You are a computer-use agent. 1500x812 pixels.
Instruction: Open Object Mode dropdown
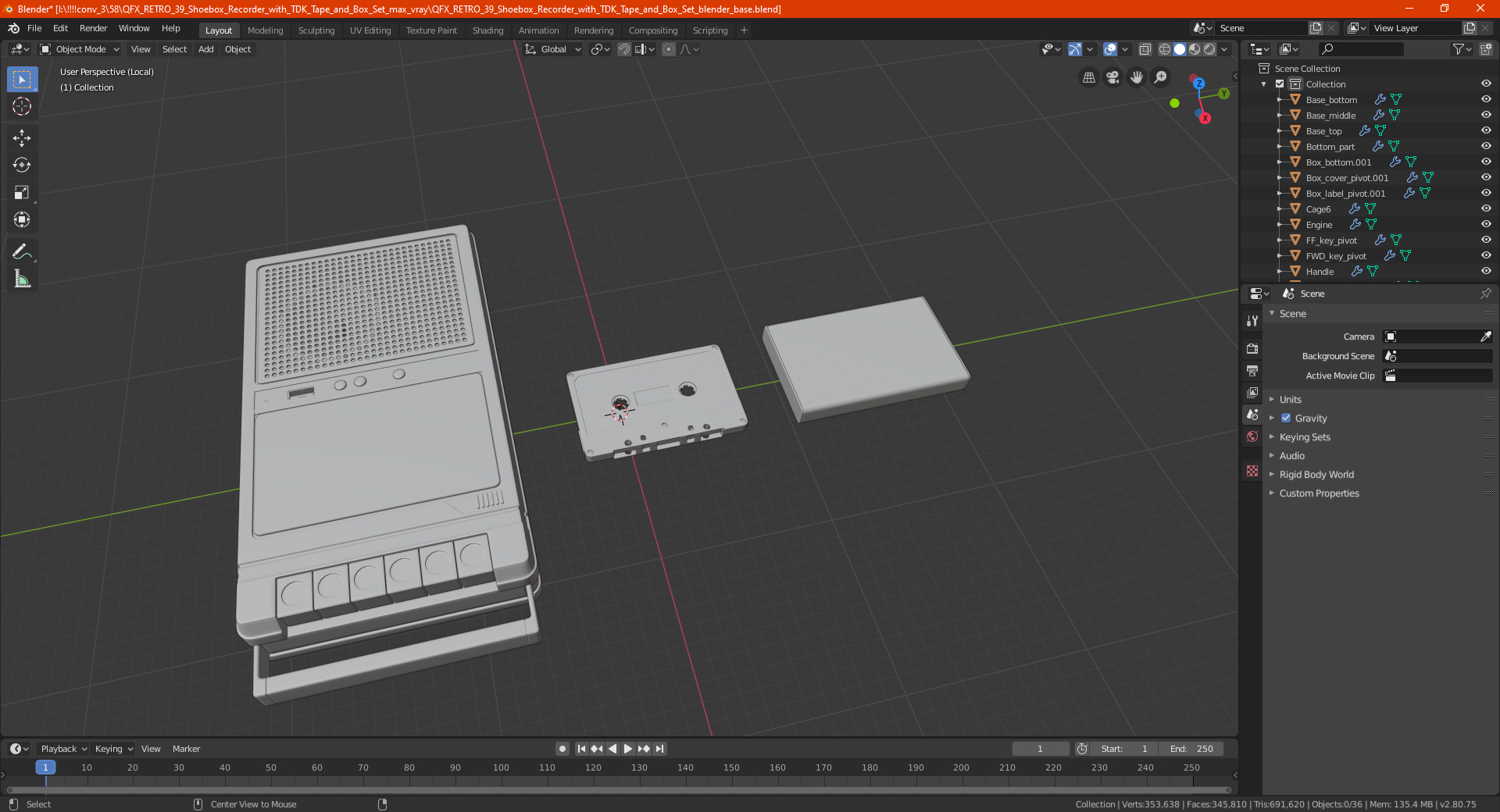(x=80, y=49)
